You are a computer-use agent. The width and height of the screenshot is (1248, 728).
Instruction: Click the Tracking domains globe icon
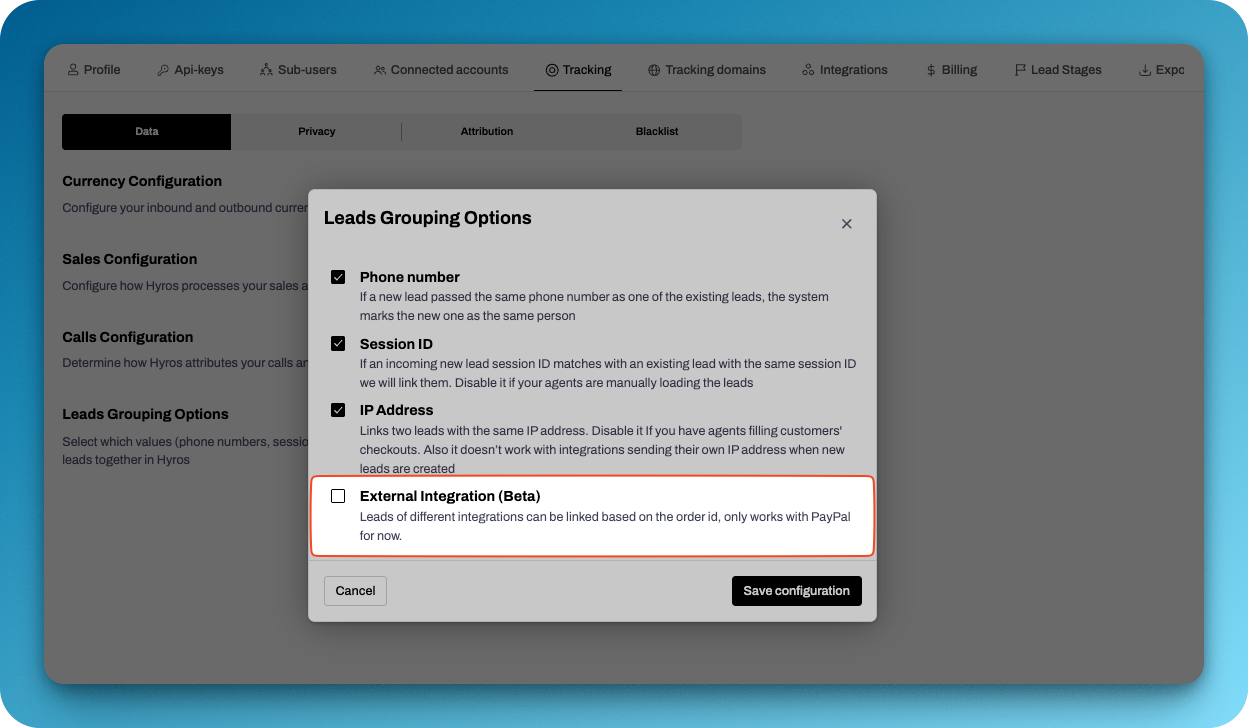pos(654,70)
